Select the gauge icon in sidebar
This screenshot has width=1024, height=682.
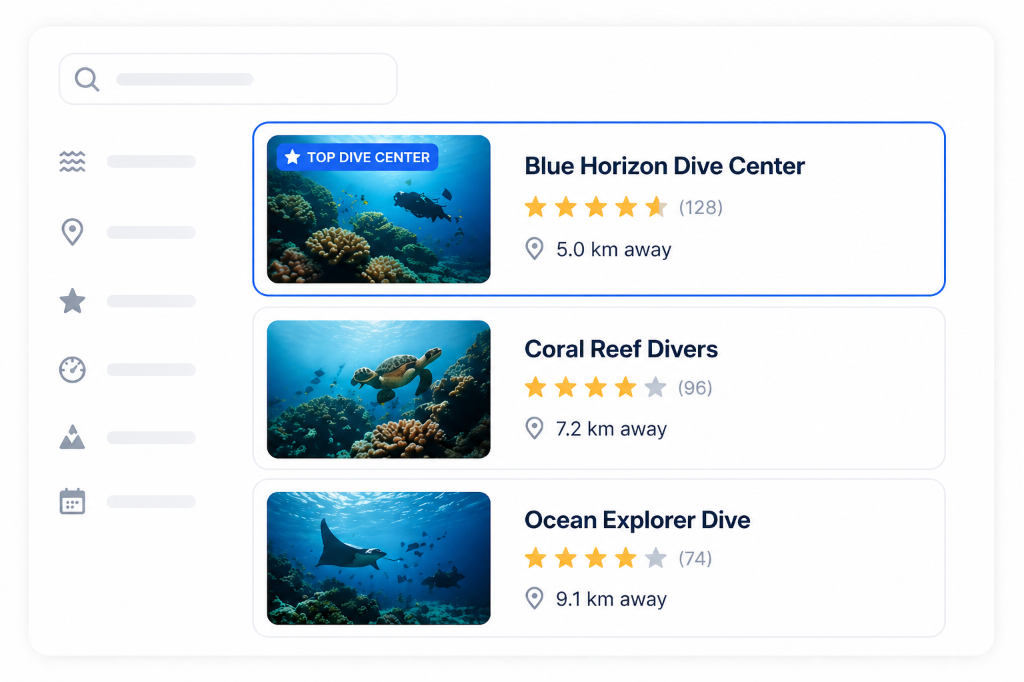tap(72, 369)
